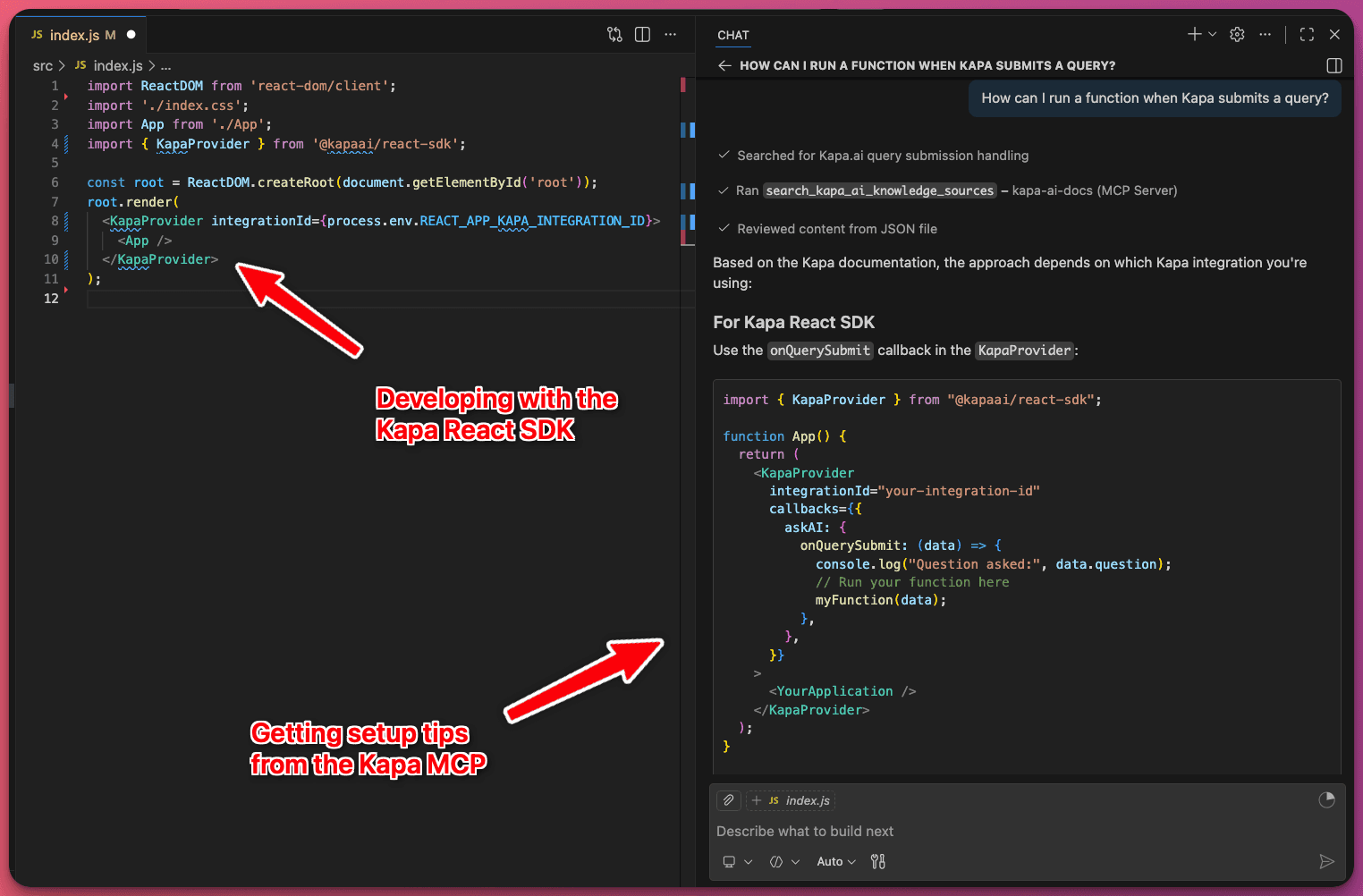Image resolution: width=1363 pixels, height=896 pixels.
Task: View context window usage pie icon
Action: [1326, 800]
